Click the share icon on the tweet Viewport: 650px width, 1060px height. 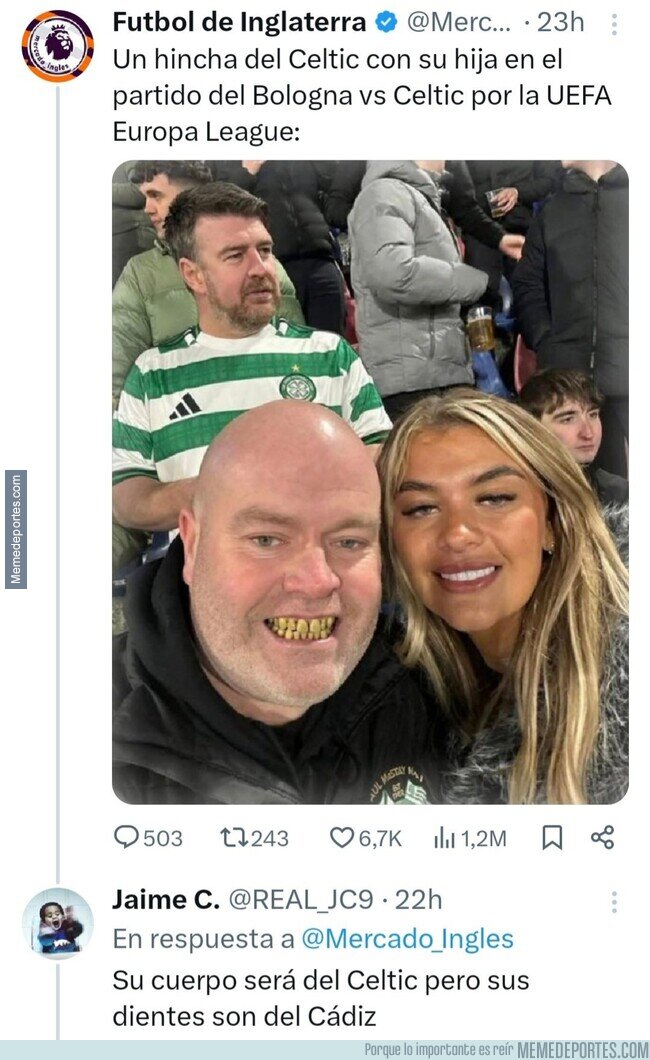(602, 837)
